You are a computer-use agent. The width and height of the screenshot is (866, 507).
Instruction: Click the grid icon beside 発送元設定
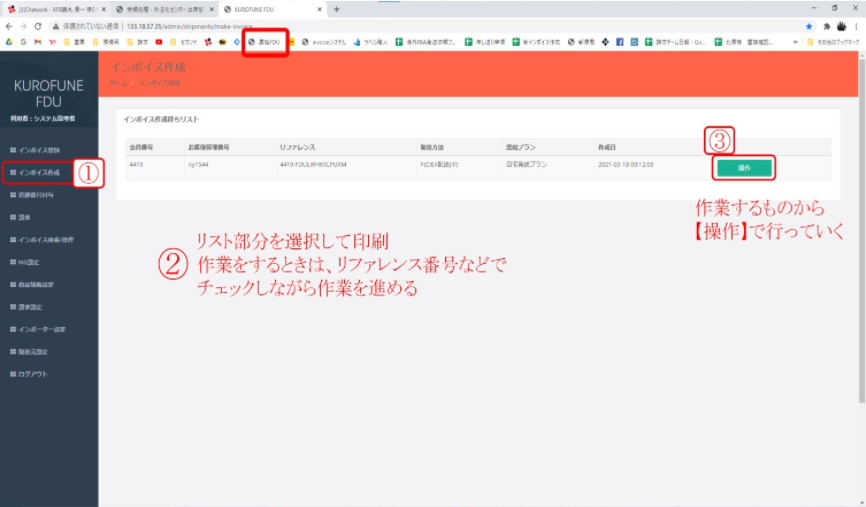13,352
